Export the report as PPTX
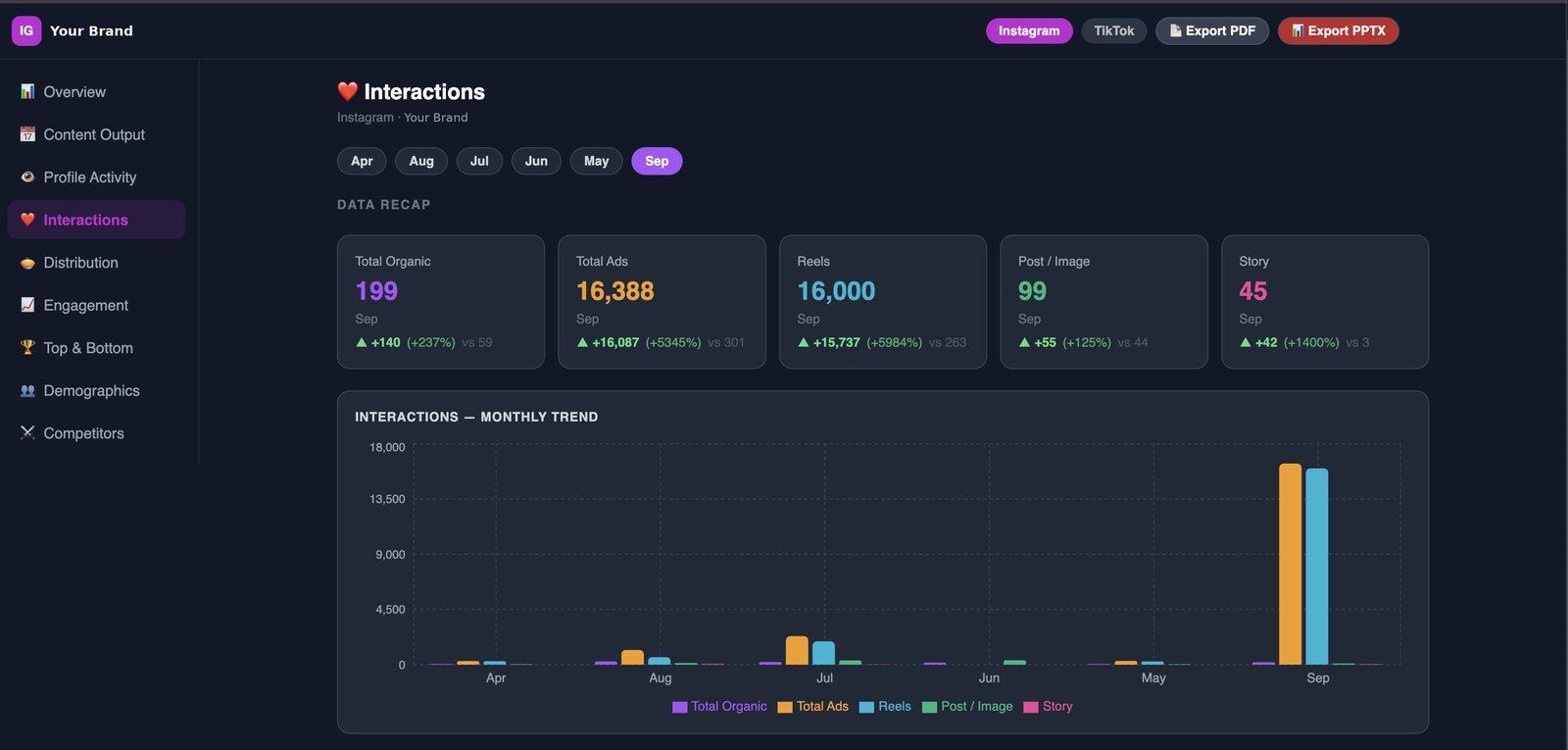Image resolution: width=1568 pixels, height=750 pixels. click(x=1338, y=30)
